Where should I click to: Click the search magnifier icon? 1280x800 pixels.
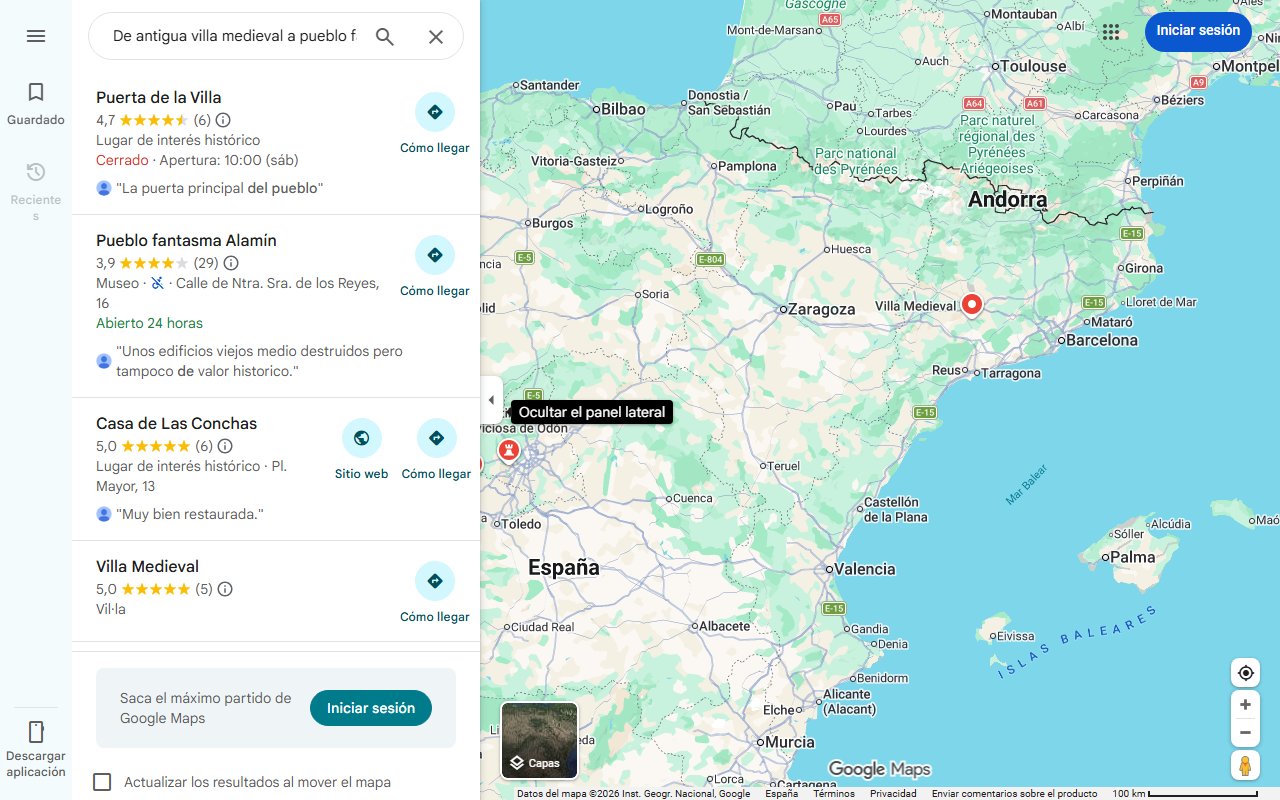[x=385, y=36]
